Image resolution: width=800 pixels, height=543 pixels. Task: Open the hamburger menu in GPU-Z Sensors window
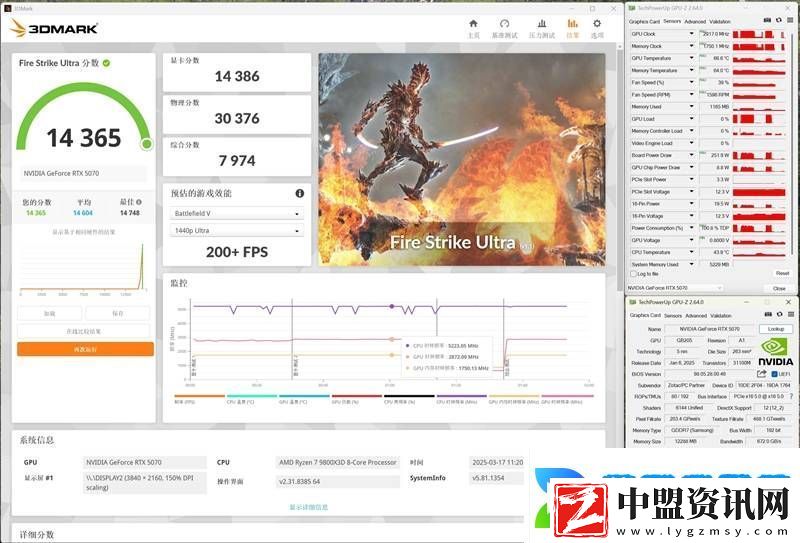(x=790, y=20)
